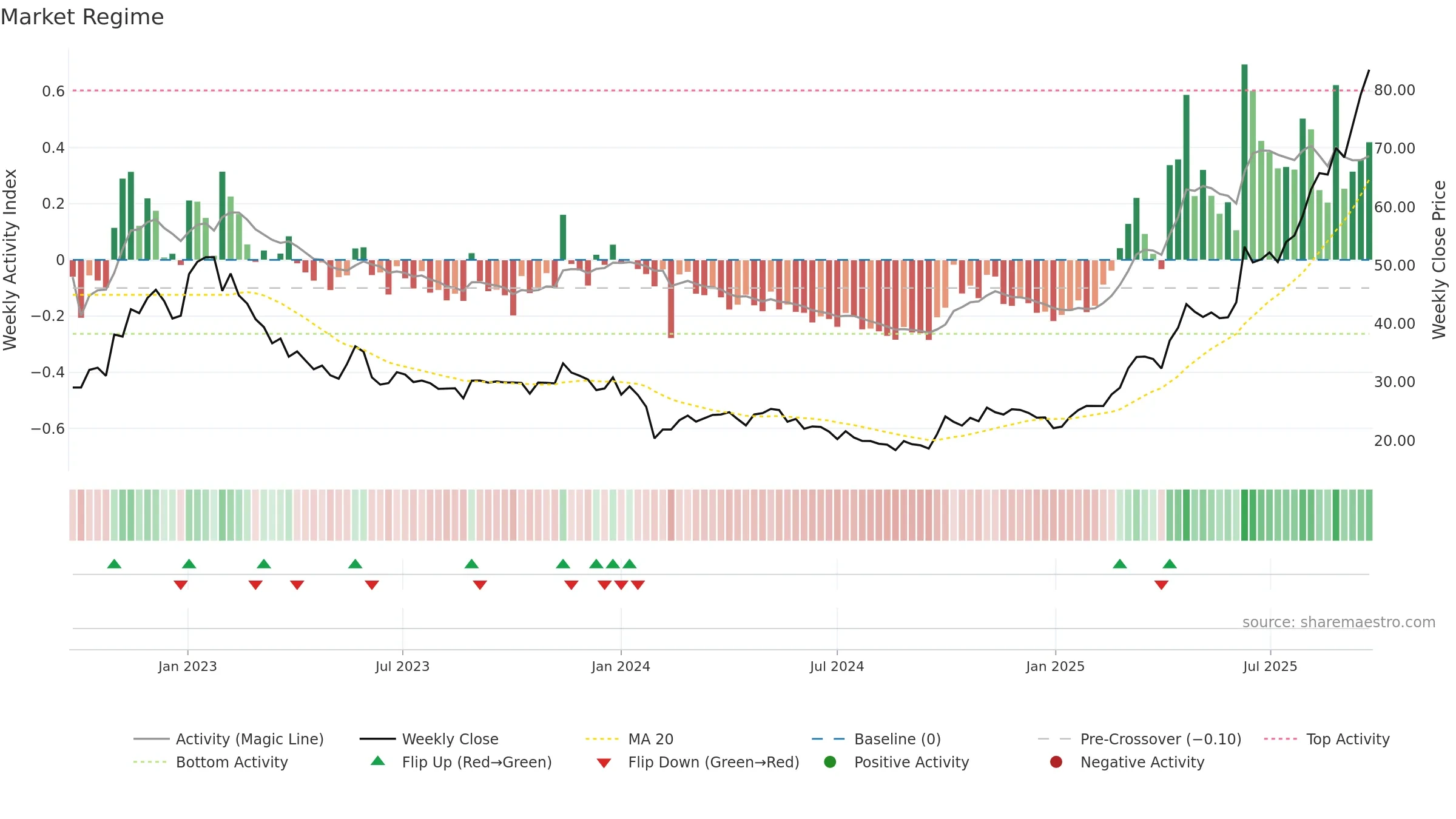Viewport: 1456px width, 819px height.
Task: Click the green circle Positive Activity icon
Action: (x=830, y=762)
